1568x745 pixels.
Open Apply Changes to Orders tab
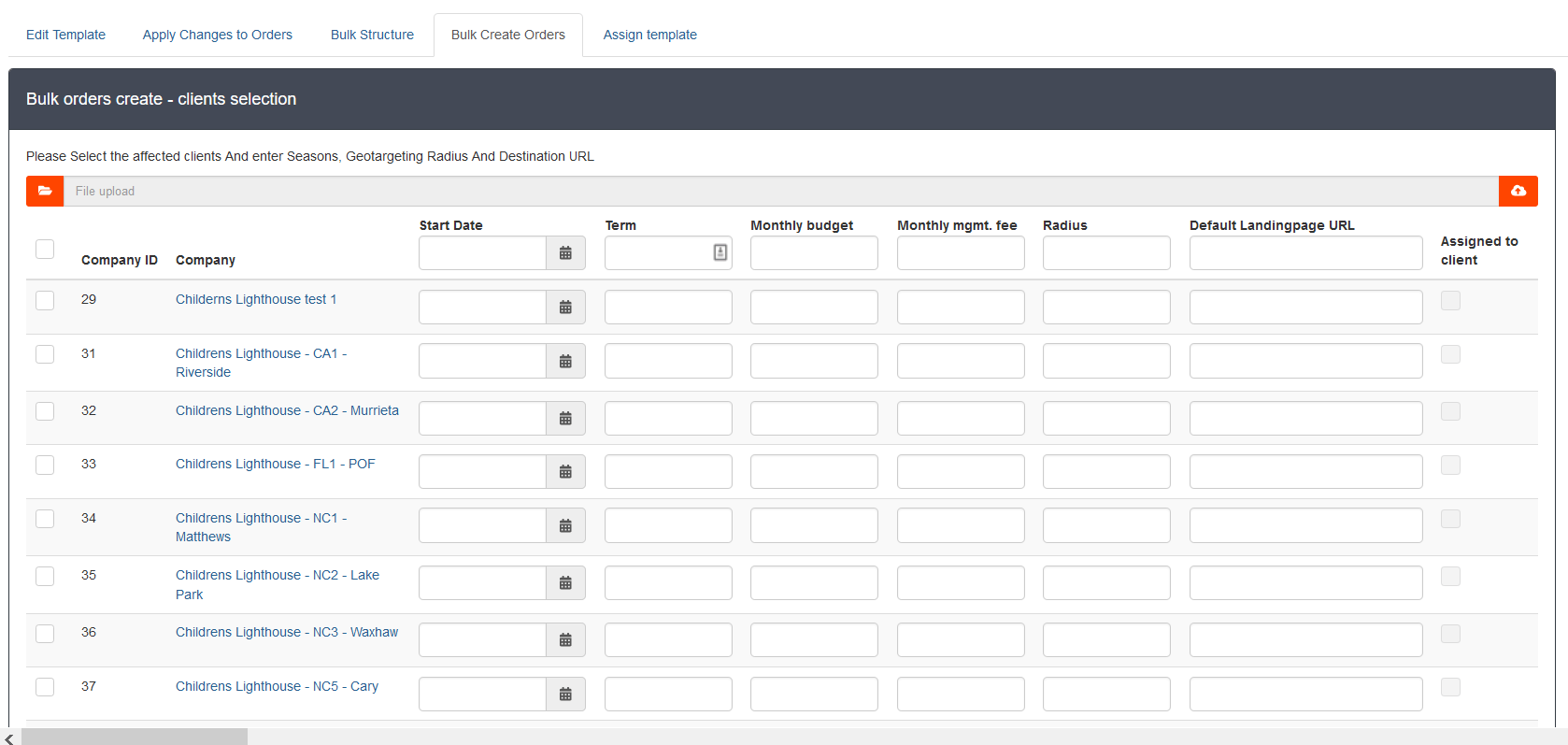[218, 35]
